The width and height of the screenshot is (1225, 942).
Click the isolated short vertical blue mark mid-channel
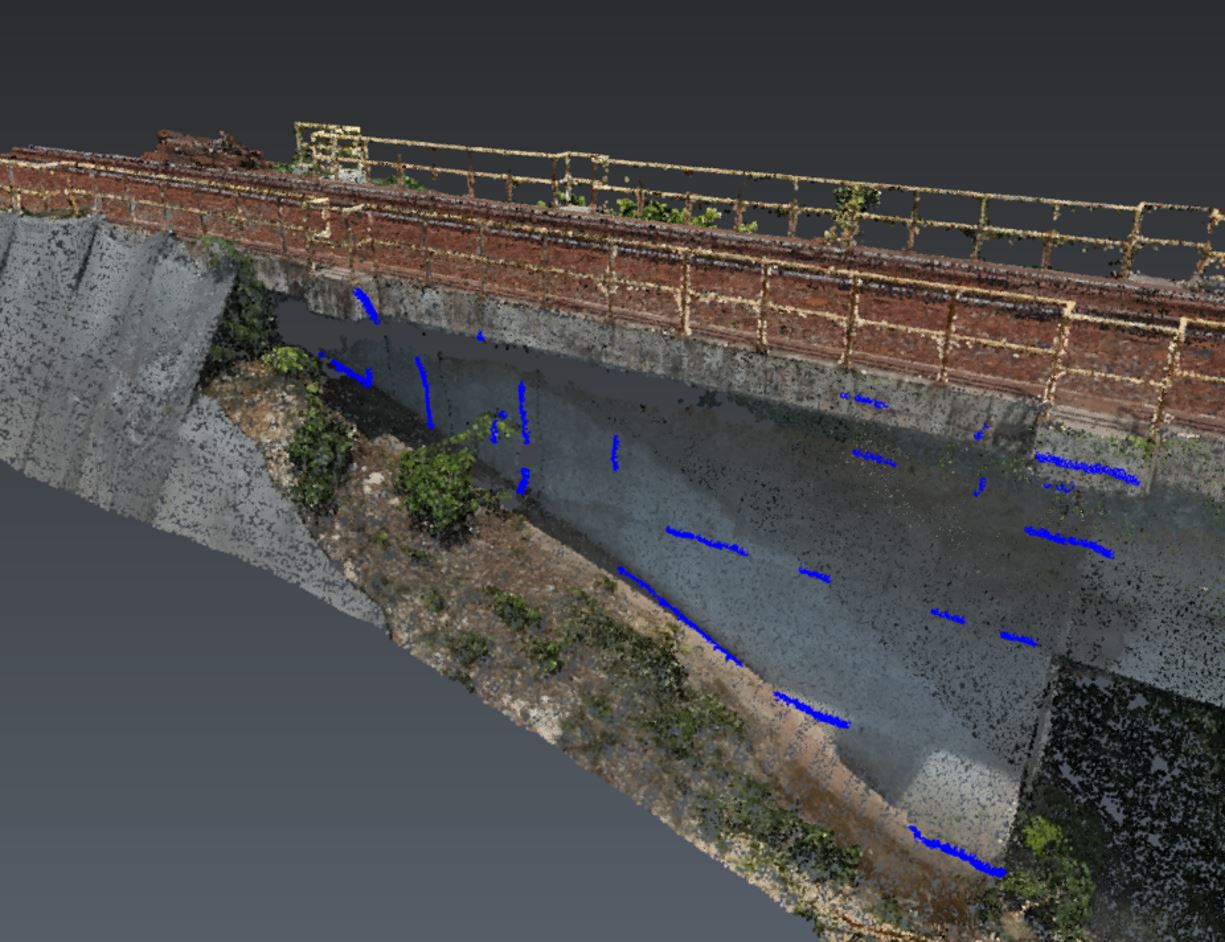point(615,452)
